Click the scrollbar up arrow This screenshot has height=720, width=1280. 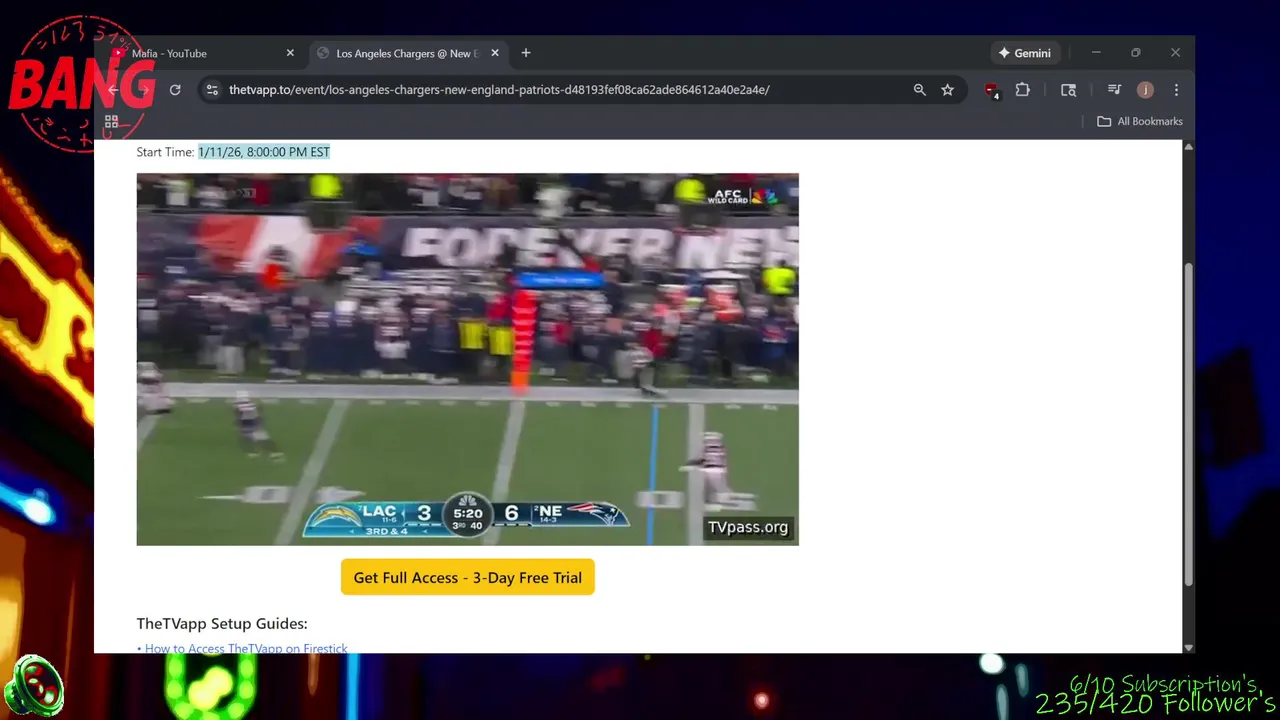coord(1188,147)
